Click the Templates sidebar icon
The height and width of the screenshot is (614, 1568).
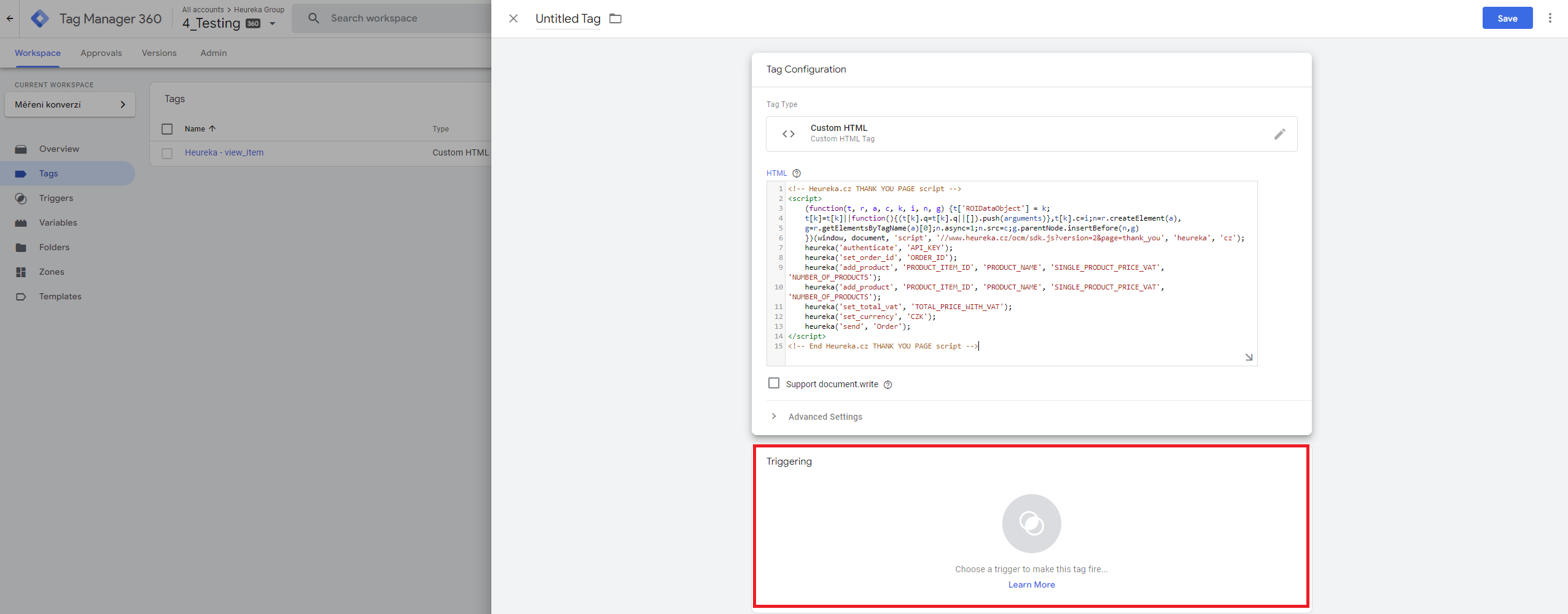pyautogui.click(x=21, y=296)
